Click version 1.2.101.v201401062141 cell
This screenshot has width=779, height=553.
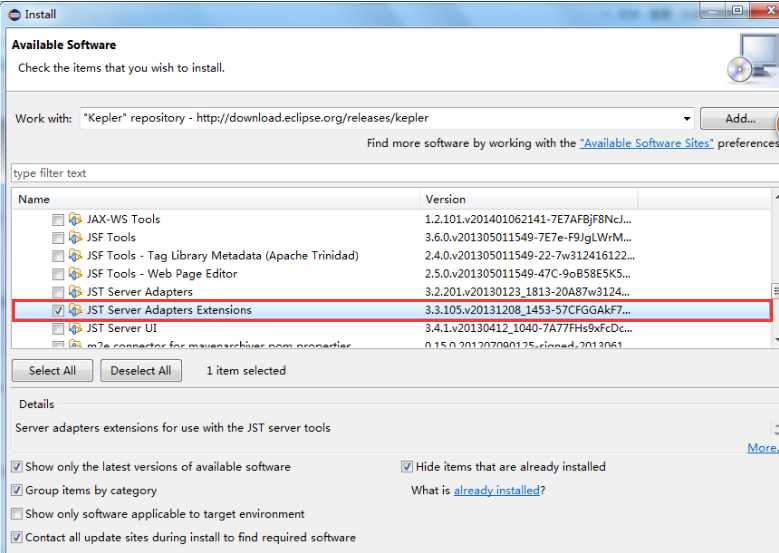528,219
